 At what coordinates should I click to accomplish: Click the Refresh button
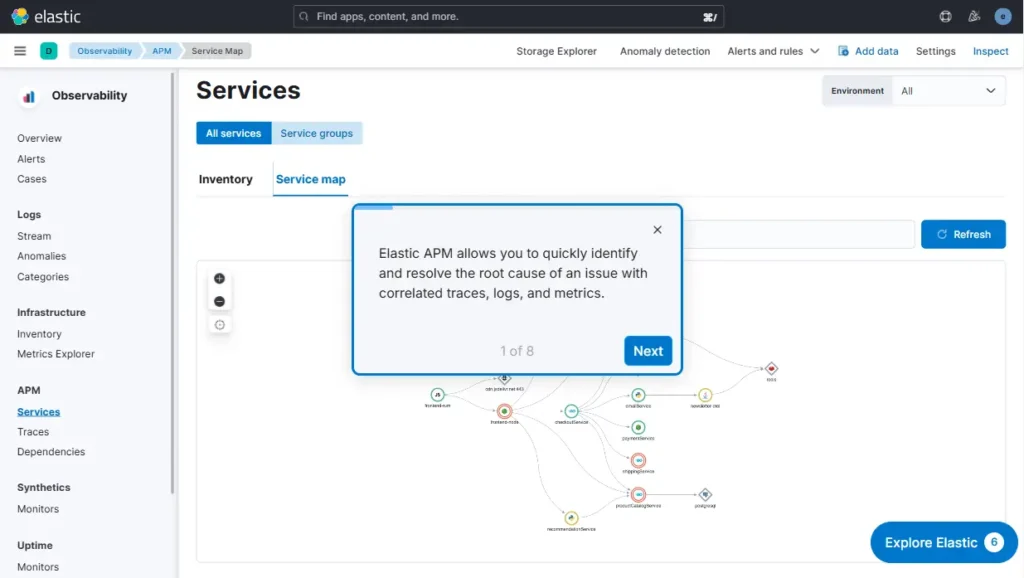point(963,234)
